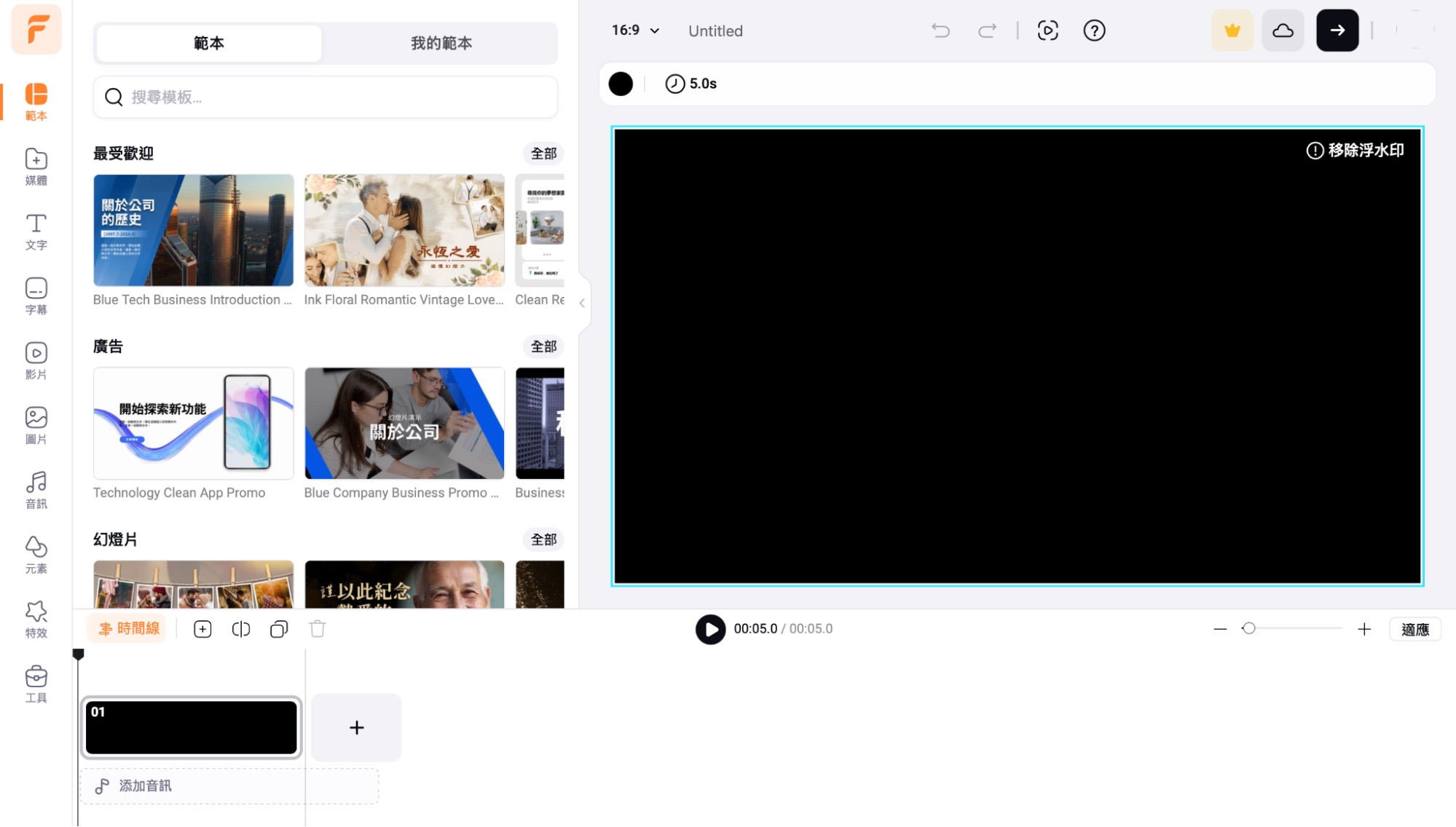The height and width of the screenshot is (827, 1456).
Task: Click the duplicate scene icon in timeline toolbar
Action: click(x=279, y=629)
